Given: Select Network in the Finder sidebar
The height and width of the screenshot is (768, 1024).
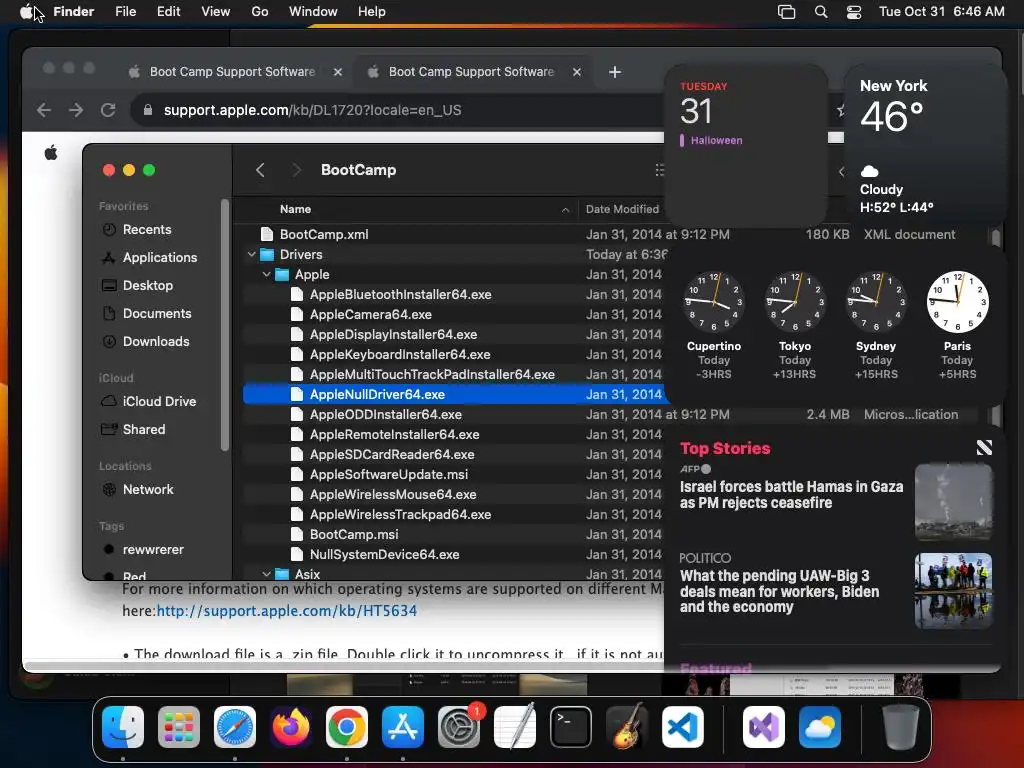Looking at the screenshot, I should point(148,490).
